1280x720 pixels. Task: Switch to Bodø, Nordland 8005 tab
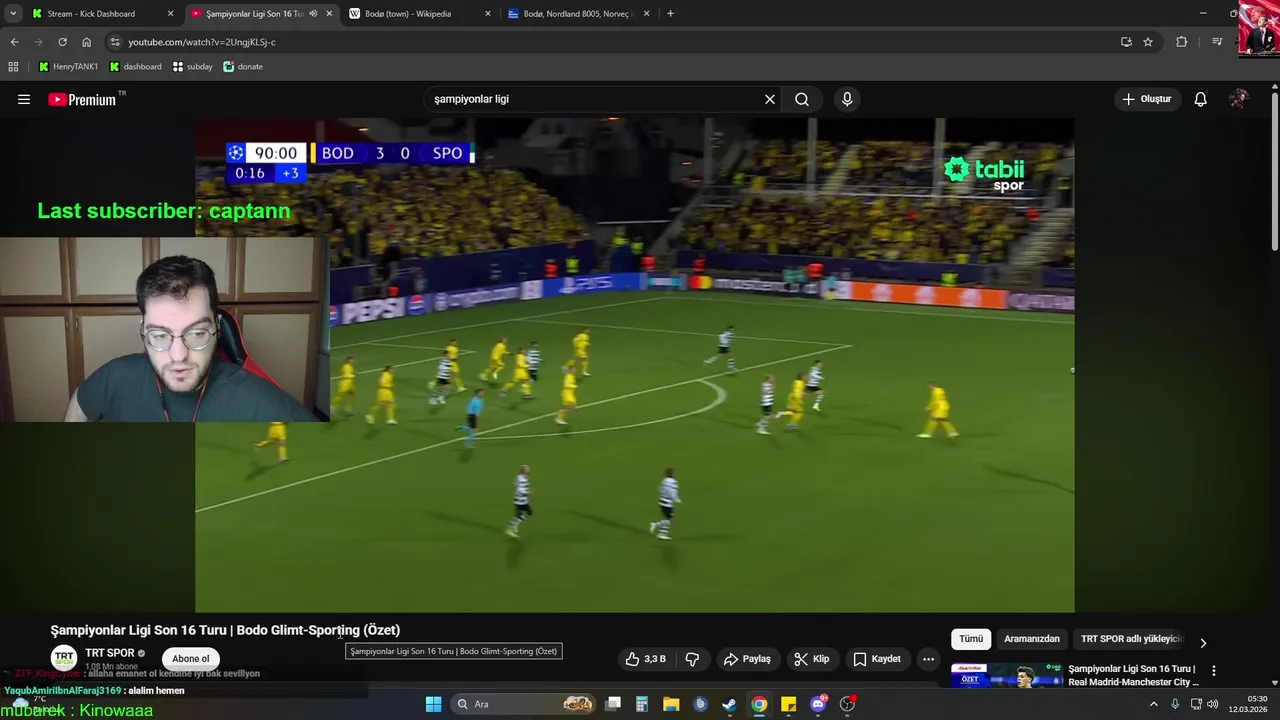578,14
